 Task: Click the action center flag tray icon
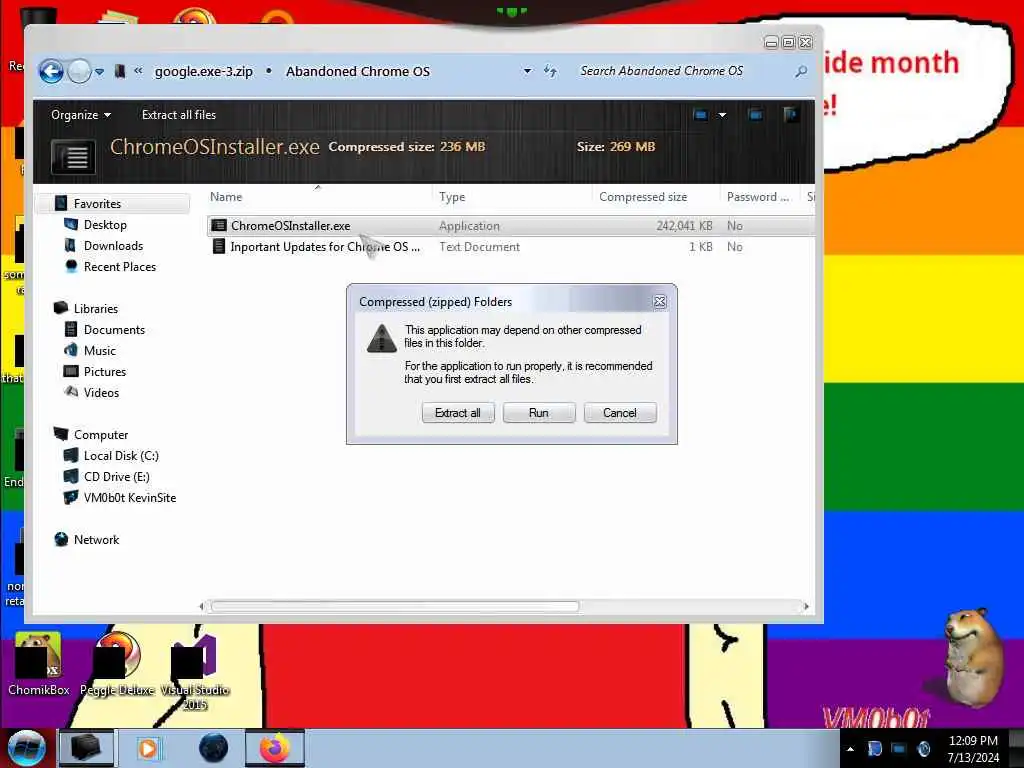tap(874, 749)
